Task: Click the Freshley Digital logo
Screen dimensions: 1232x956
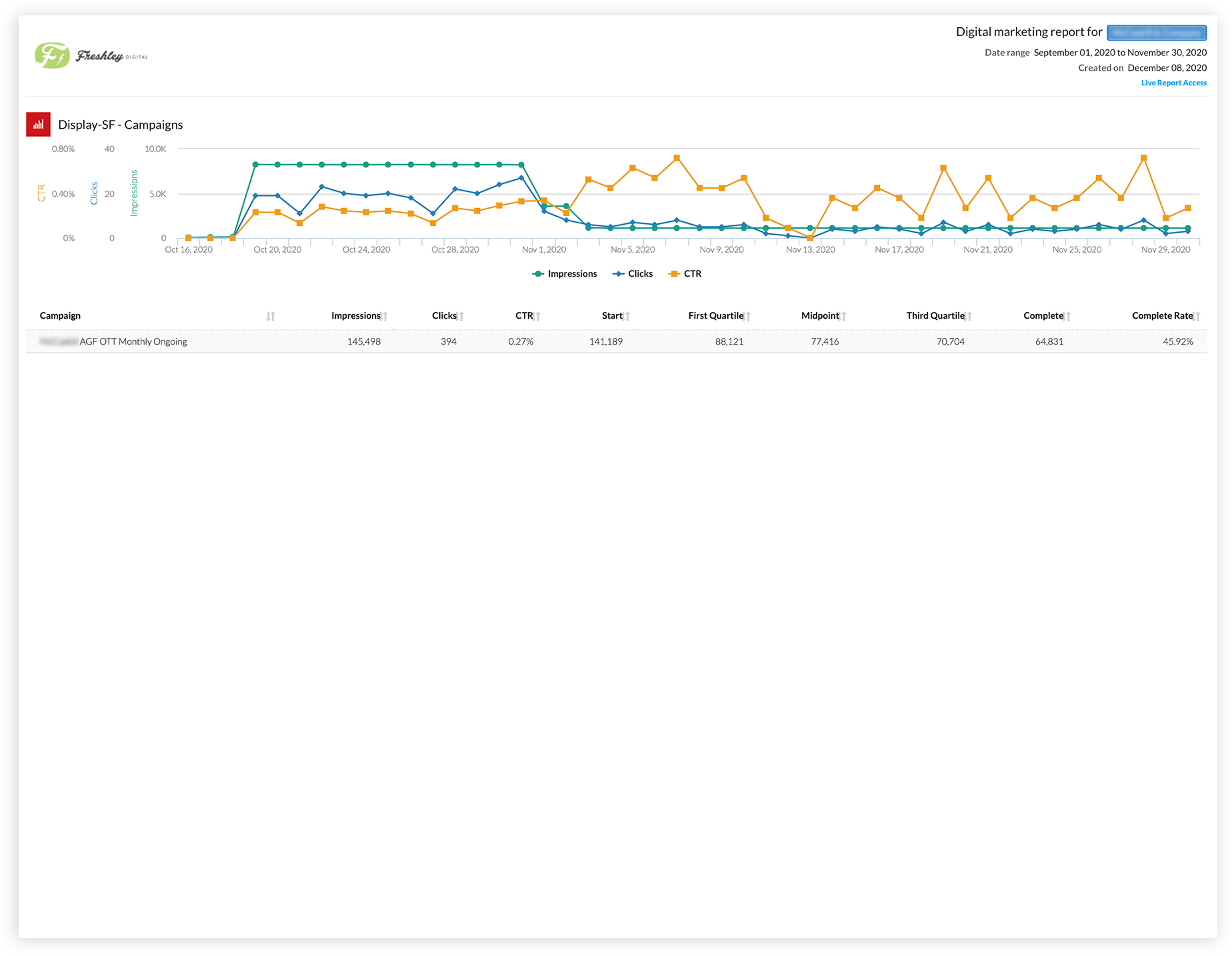Action: [91, 55]
